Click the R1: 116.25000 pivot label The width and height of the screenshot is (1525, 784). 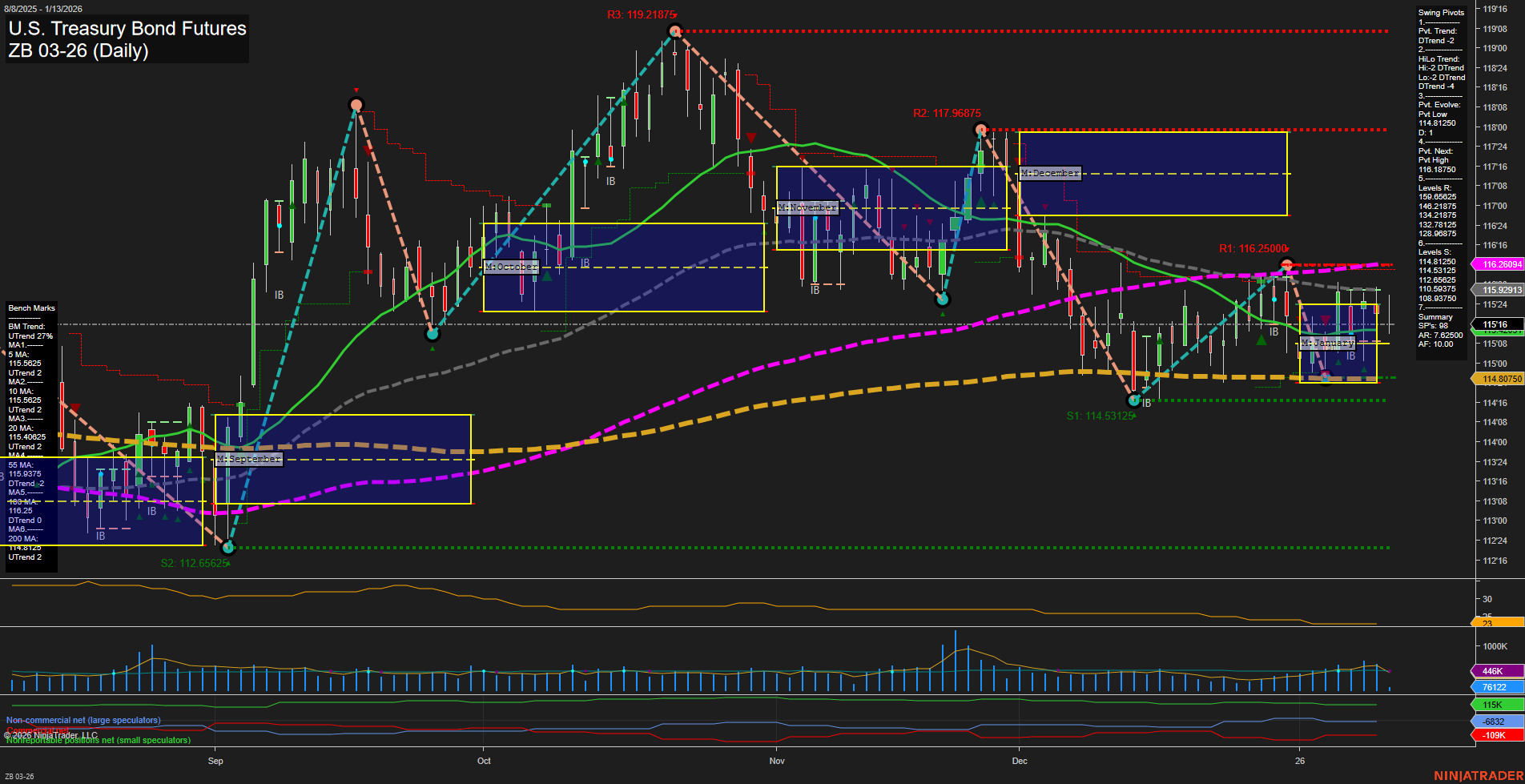point(1253,249)
